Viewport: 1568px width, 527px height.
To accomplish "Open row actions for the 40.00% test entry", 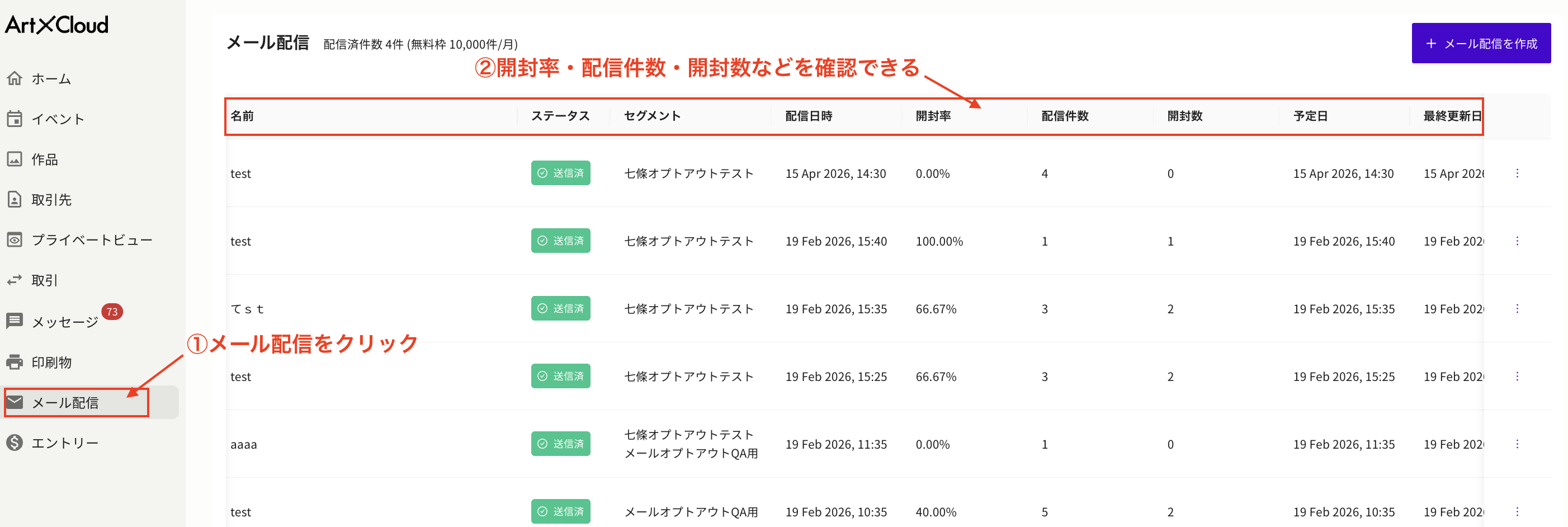I will [1519, 512].
